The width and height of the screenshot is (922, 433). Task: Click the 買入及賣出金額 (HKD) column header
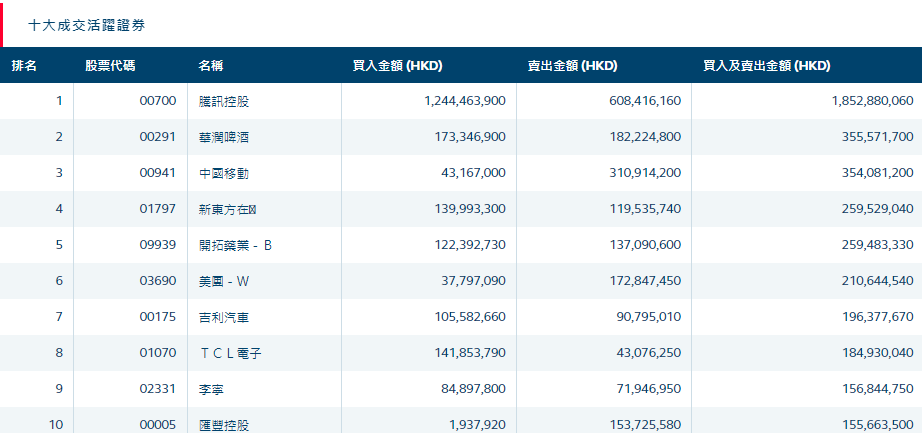767,66
